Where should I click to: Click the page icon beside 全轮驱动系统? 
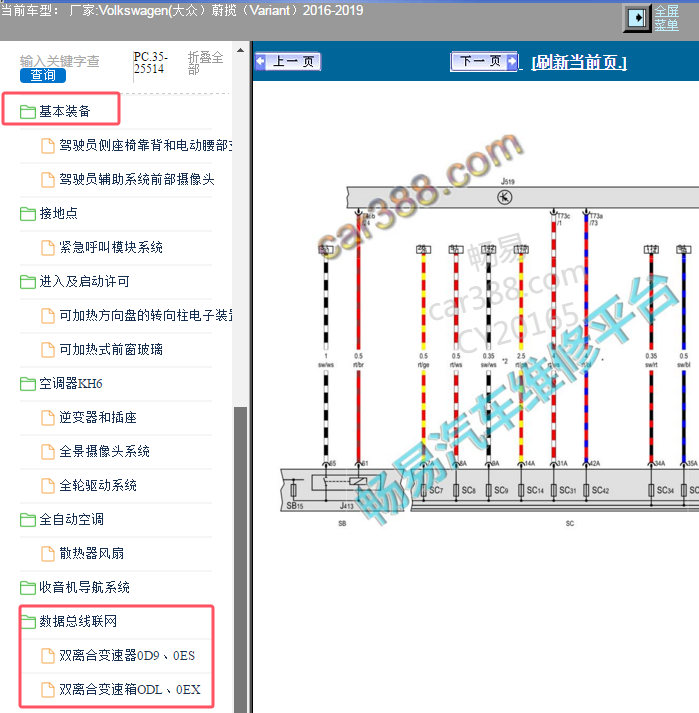coord(48,486)
